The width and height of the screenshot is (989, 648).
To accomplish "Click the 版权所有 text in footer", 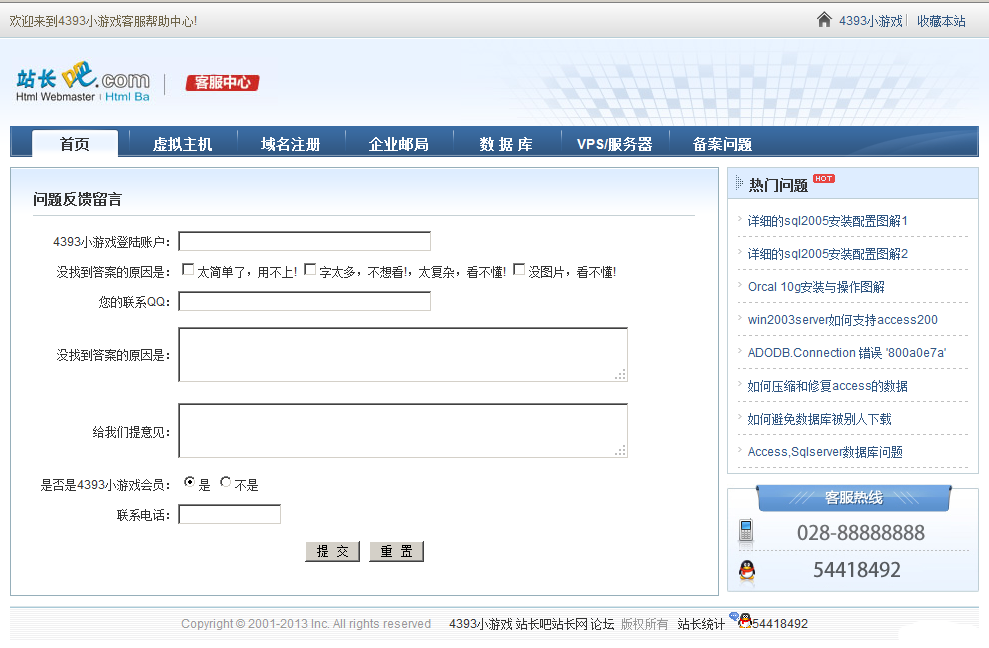I will (x=644, y=624).
